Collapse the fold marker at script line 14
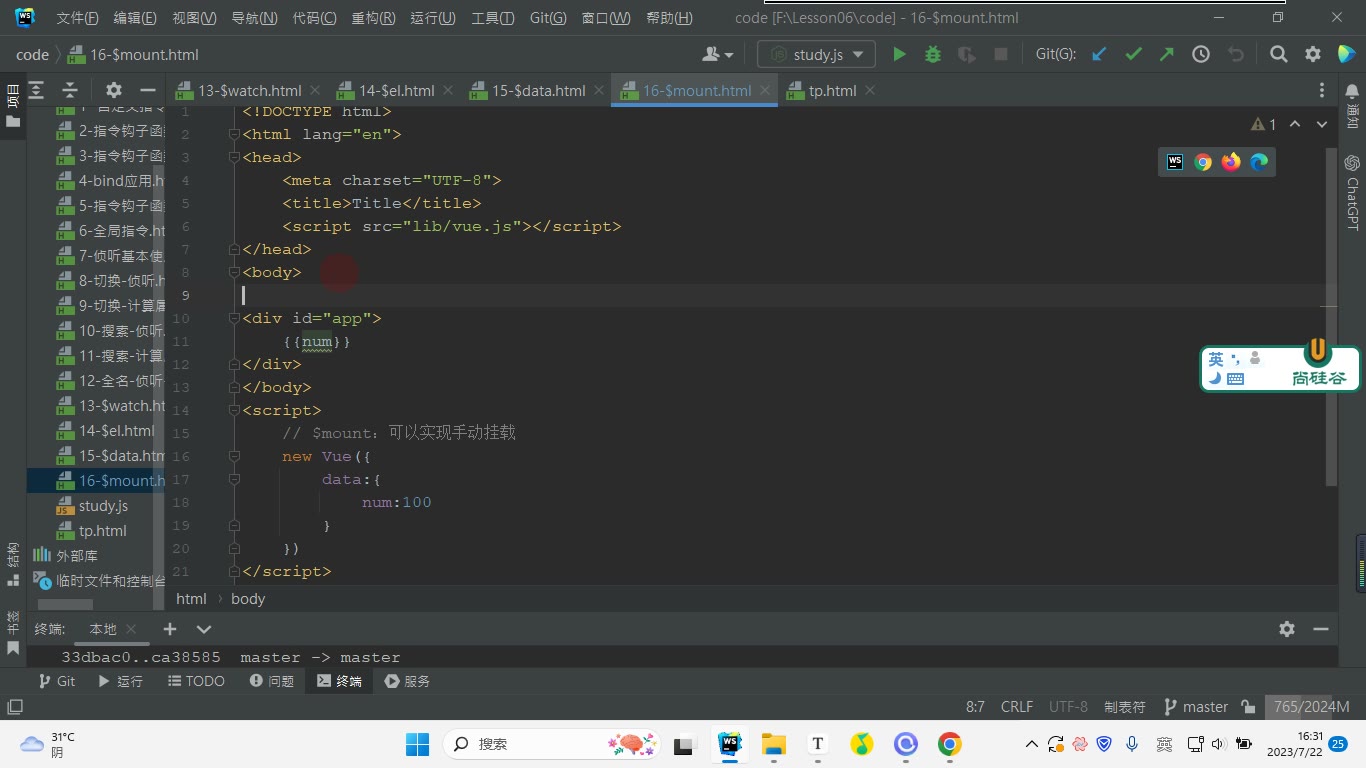Image resolution: width=1366 pixels, height=768 pixels. [234, 411]
